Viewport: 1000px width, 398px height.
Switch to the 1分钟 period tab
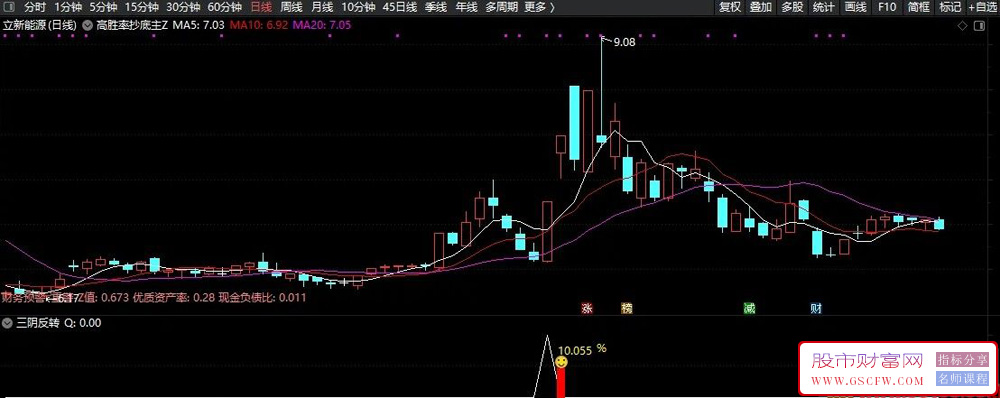click(x=68, y=8)
